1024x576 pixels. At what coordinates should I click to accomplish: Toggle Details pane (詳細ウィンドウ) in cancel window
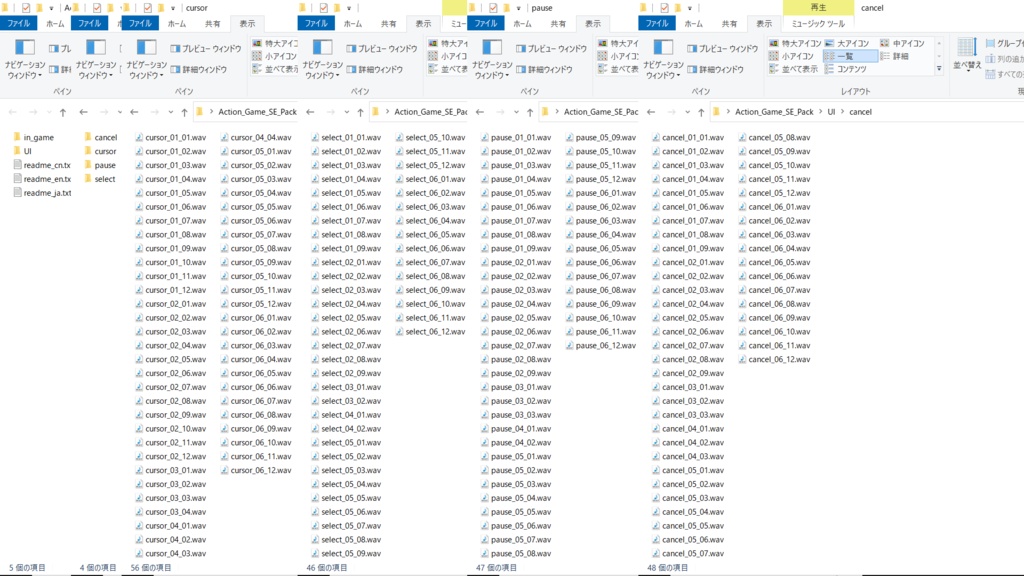(718, 69)
